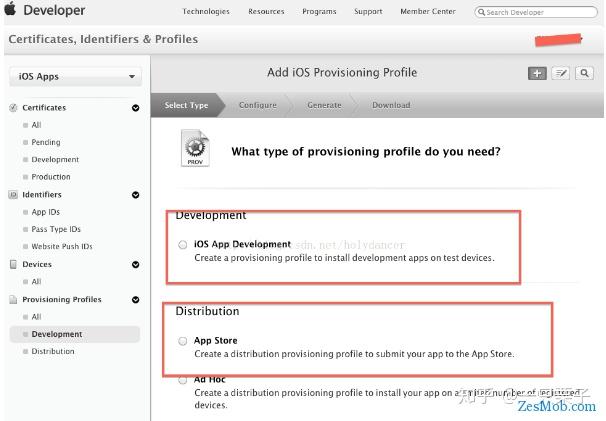The image size is (606, 421).
Task: Click the Configure step in wizard
Action: (258, 105)
